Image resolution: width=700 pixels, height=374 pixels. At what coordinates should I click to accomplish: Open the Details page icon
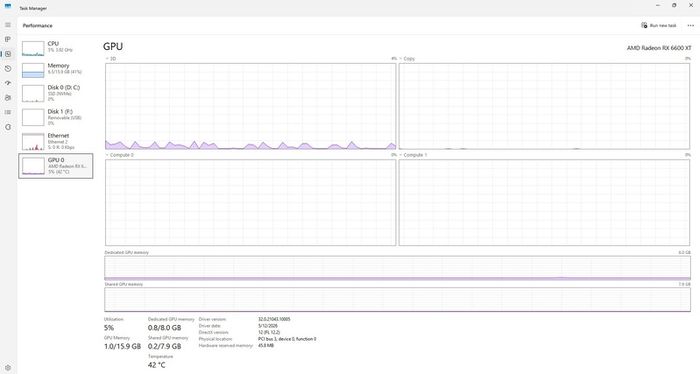[8, 112]
